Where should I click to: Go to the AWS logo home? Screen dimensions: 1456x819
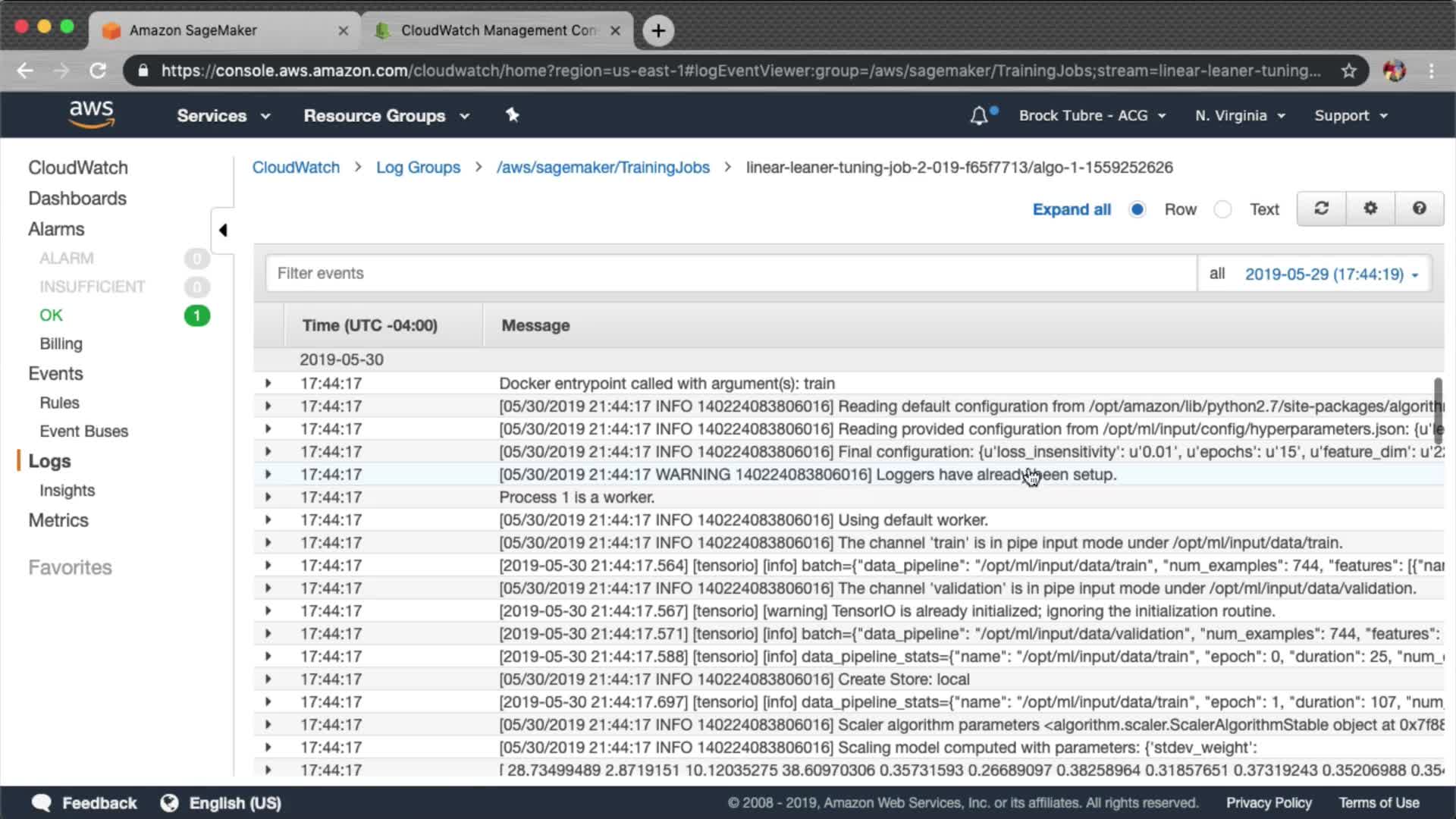(91, 115)
